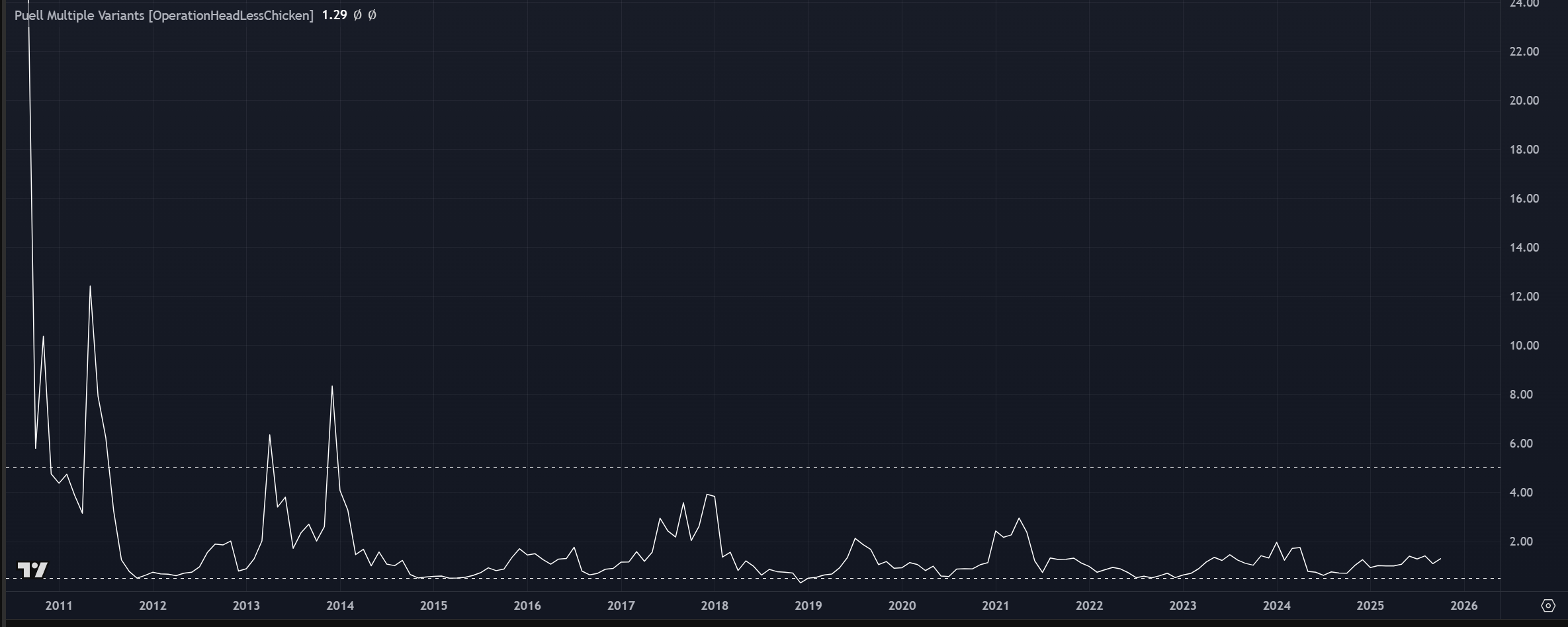Viewport: 1568px width, 627px height.
Task: Click the 1.29 indicator value
Action: tap(334, 15)
